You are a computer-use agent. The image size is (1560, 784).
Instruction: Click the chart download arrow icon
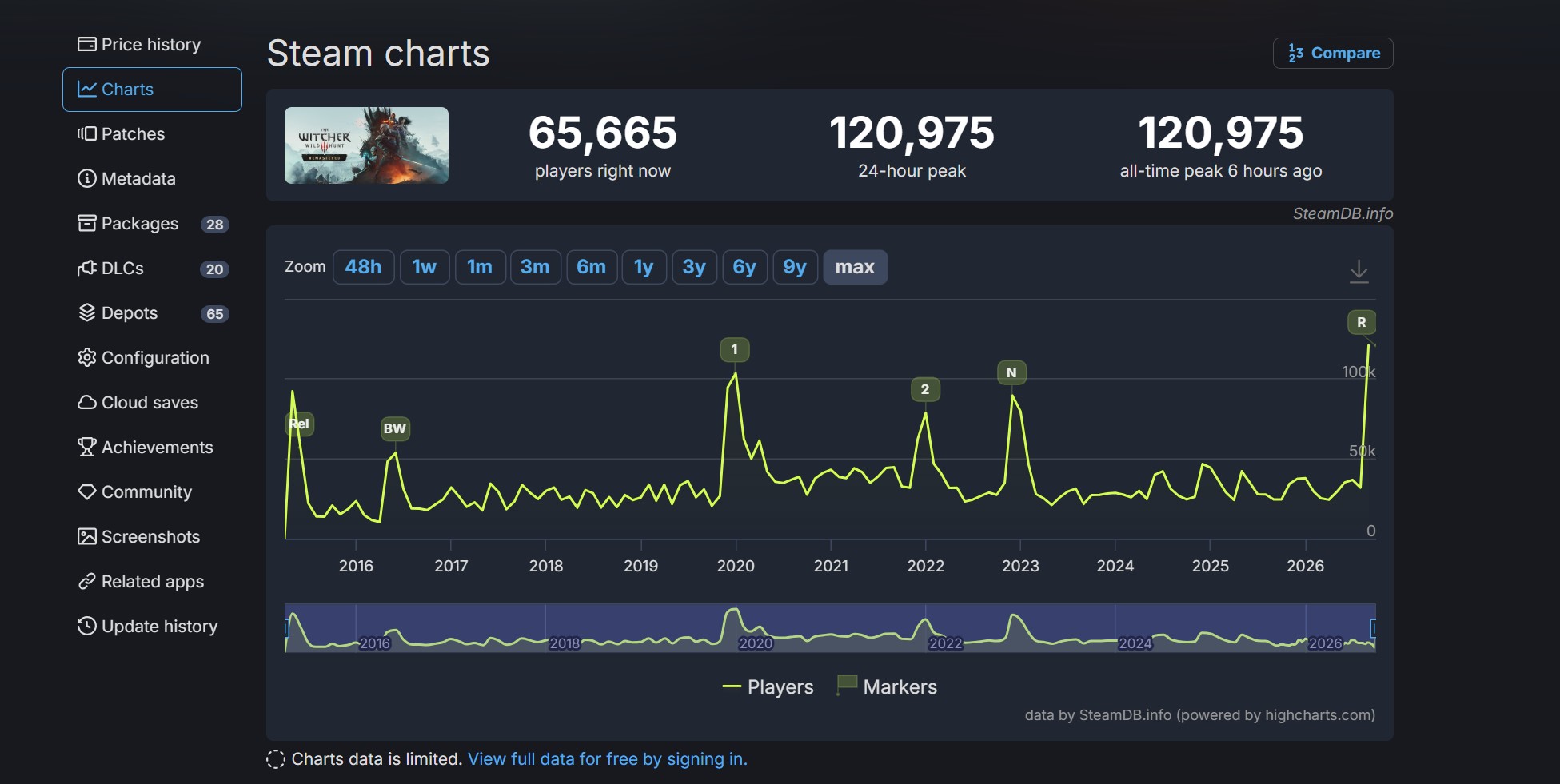(1359, 272)
